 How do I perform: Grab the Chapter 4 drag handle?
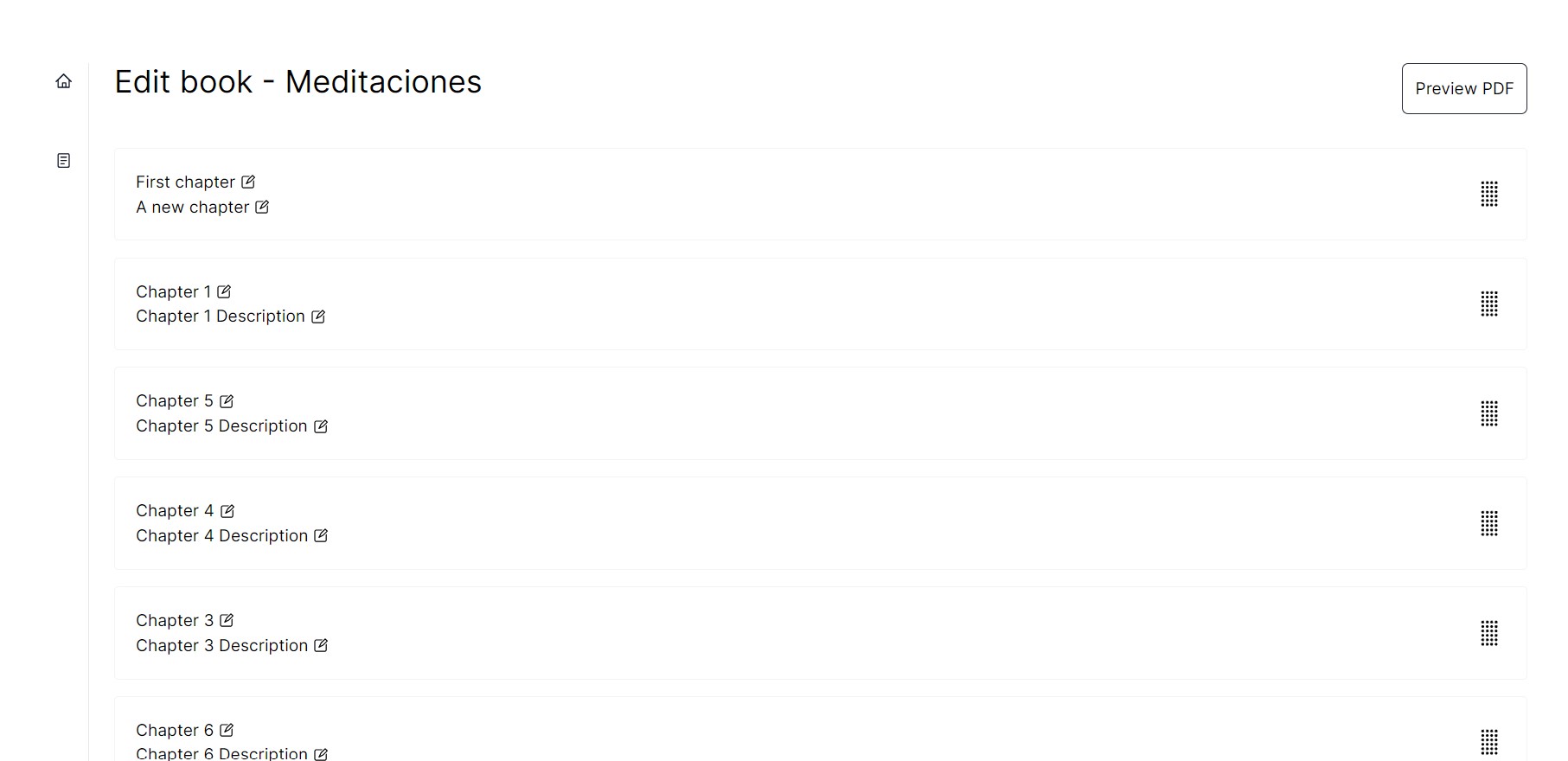coord(1488,523)
